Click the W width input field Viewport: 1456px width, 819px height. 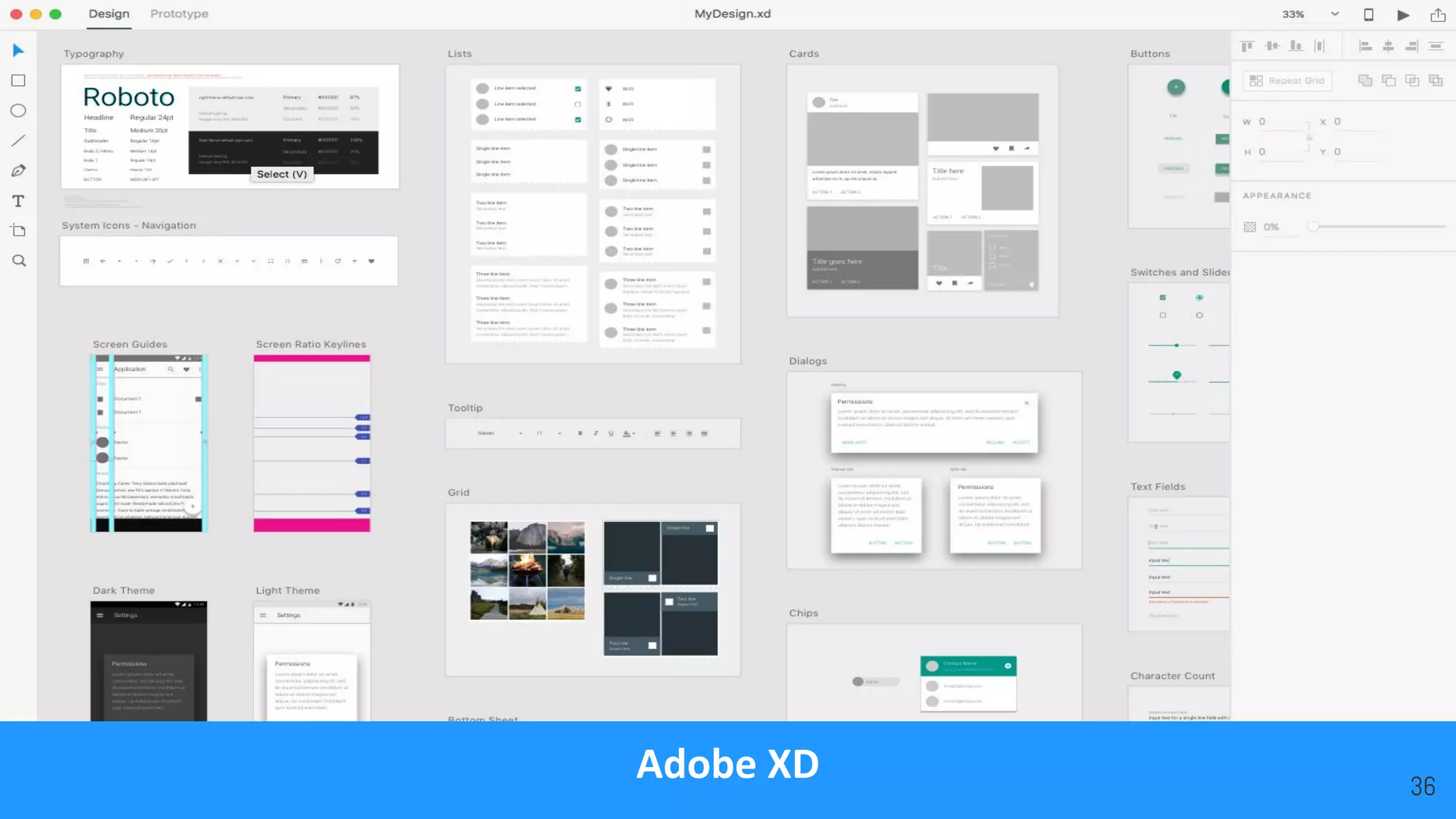1282,122
